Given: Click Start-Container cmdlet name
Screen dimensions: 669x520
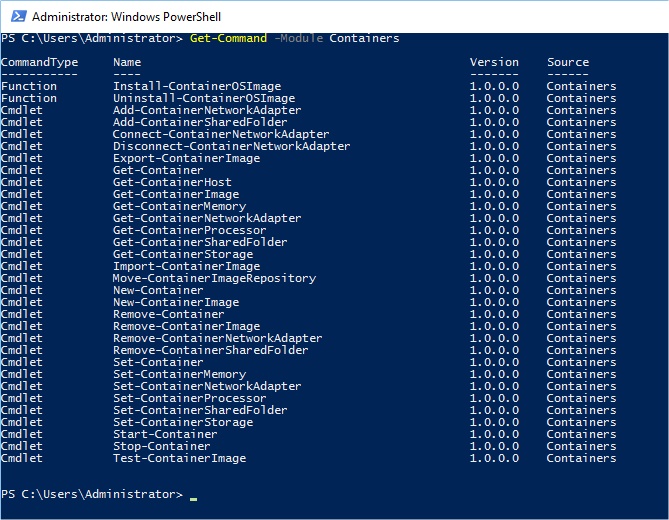Looking at the screenshot, I should click(165, 434).
